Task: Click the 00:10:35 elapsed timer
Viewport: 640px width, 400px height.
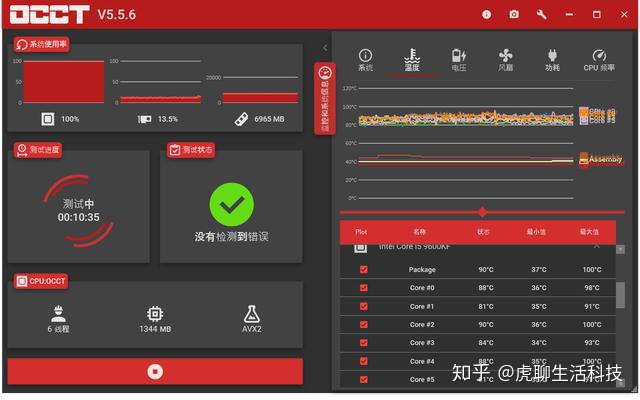Action: coord(78,217)
